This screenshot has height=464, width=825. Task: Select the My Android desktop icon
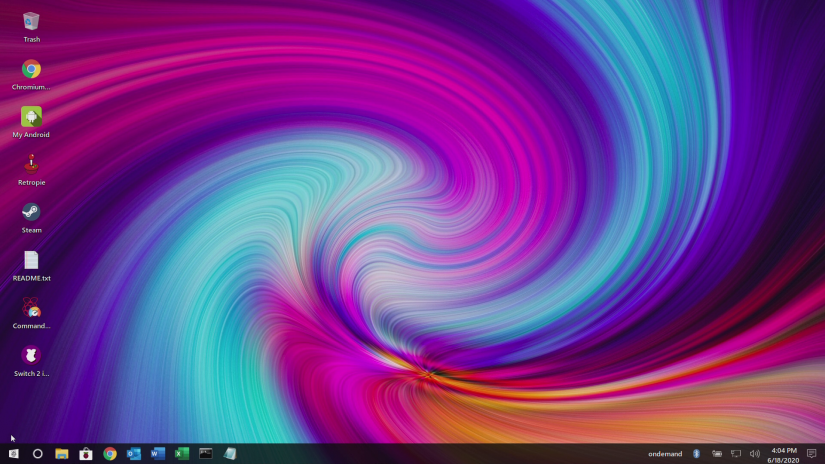(x=31, y=117)
